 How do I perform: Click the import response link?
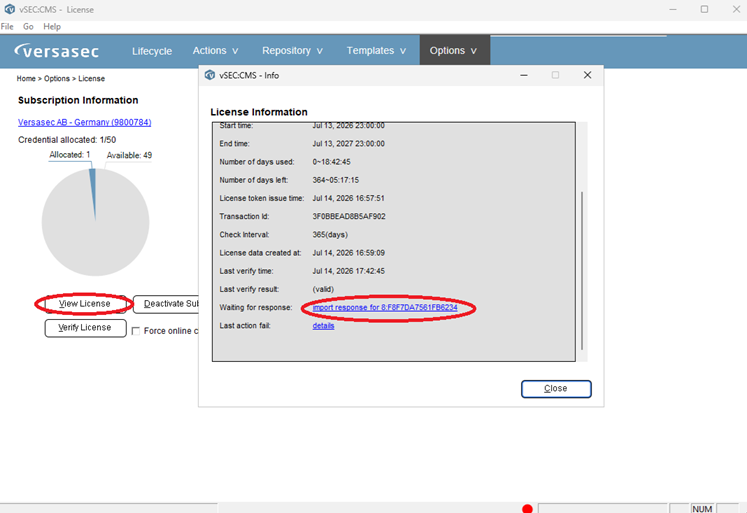coord(385,308)
